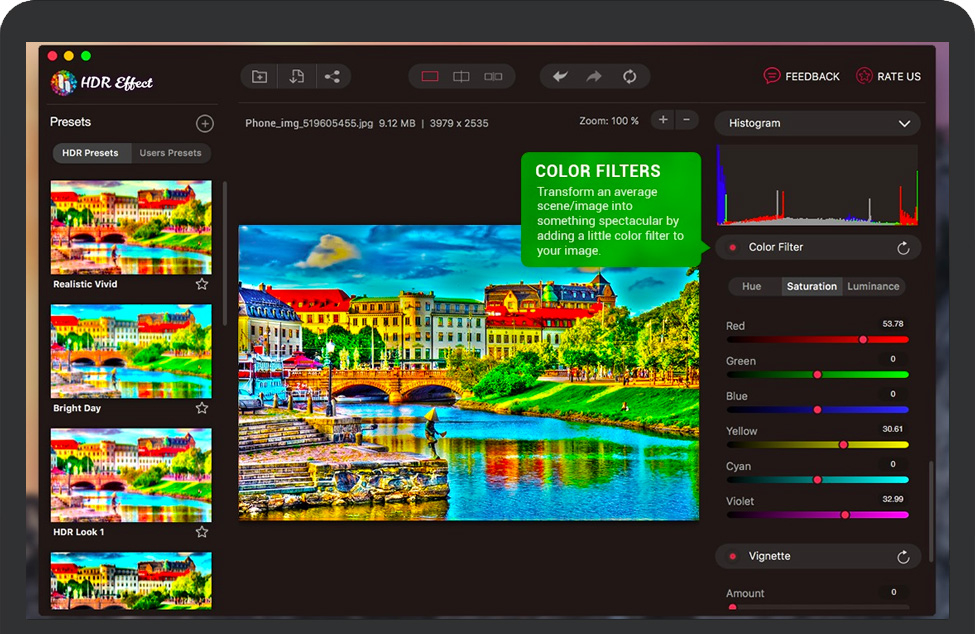Click the redo arrow
Viewport: 975px width, 634px height.
coord(594,77)
